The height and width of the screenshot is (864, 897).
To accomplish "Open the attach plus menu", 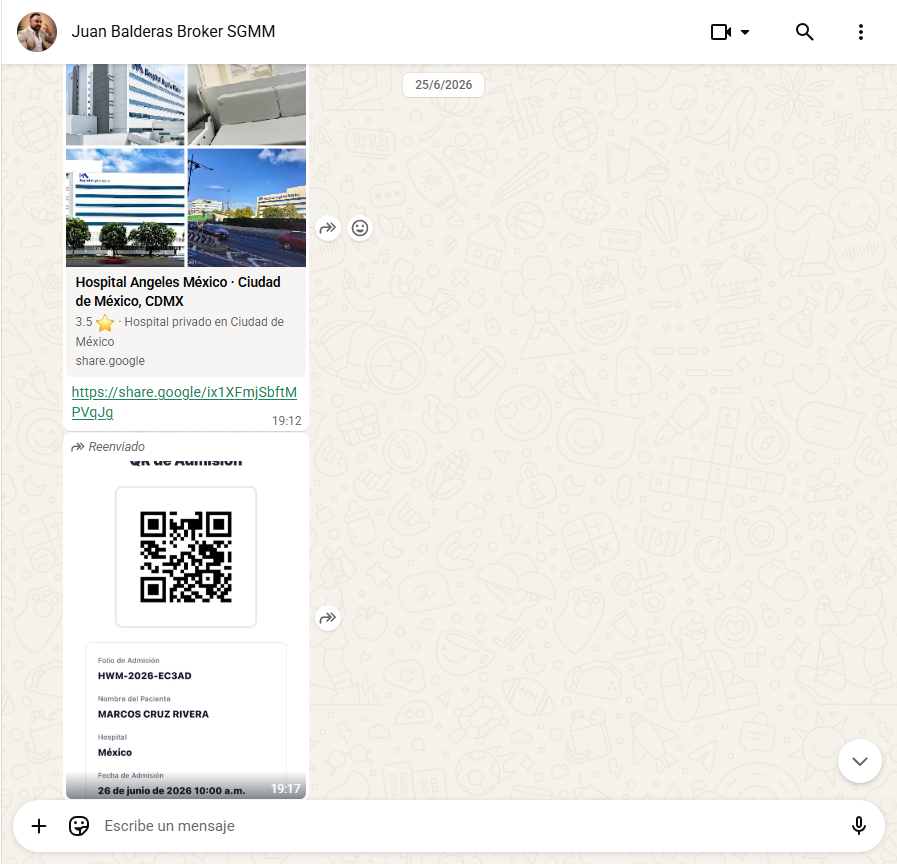I will (x=39, y=826).
